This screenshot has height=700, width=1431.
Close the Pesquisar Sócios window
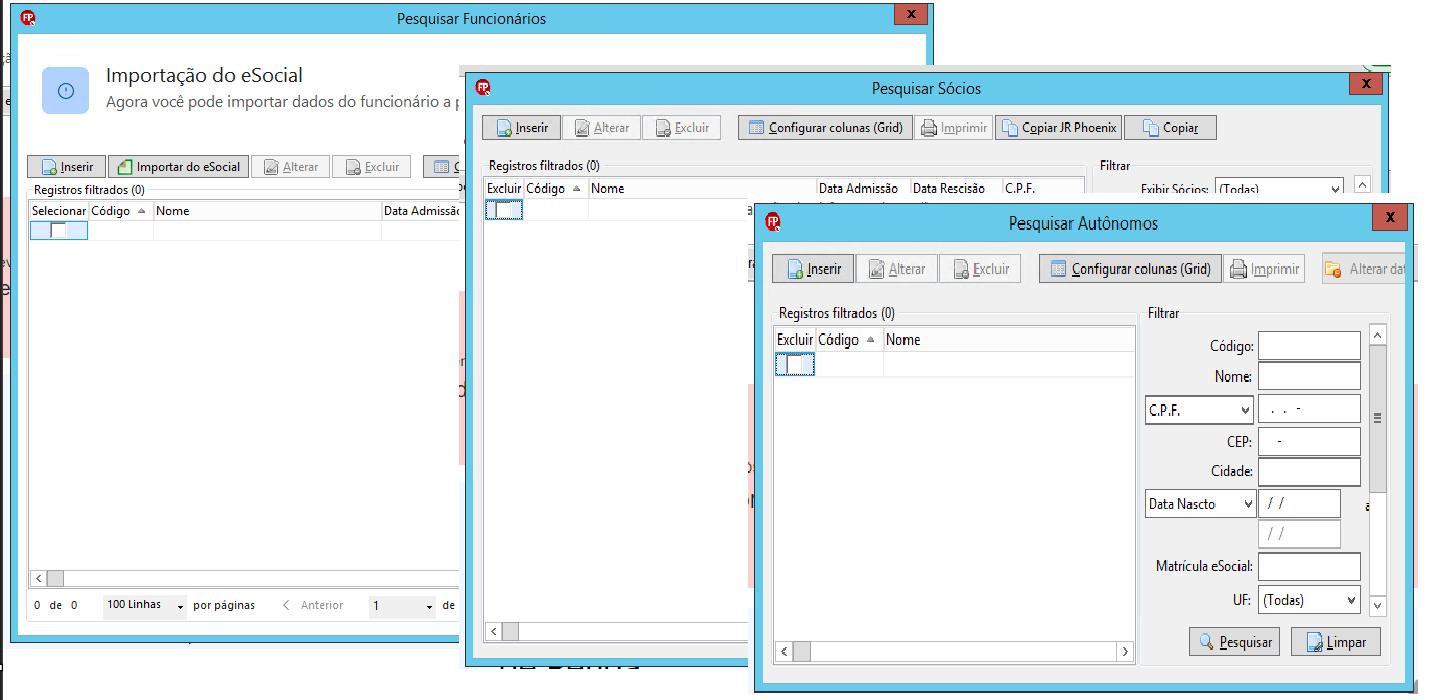click(x=1366, y=83)
